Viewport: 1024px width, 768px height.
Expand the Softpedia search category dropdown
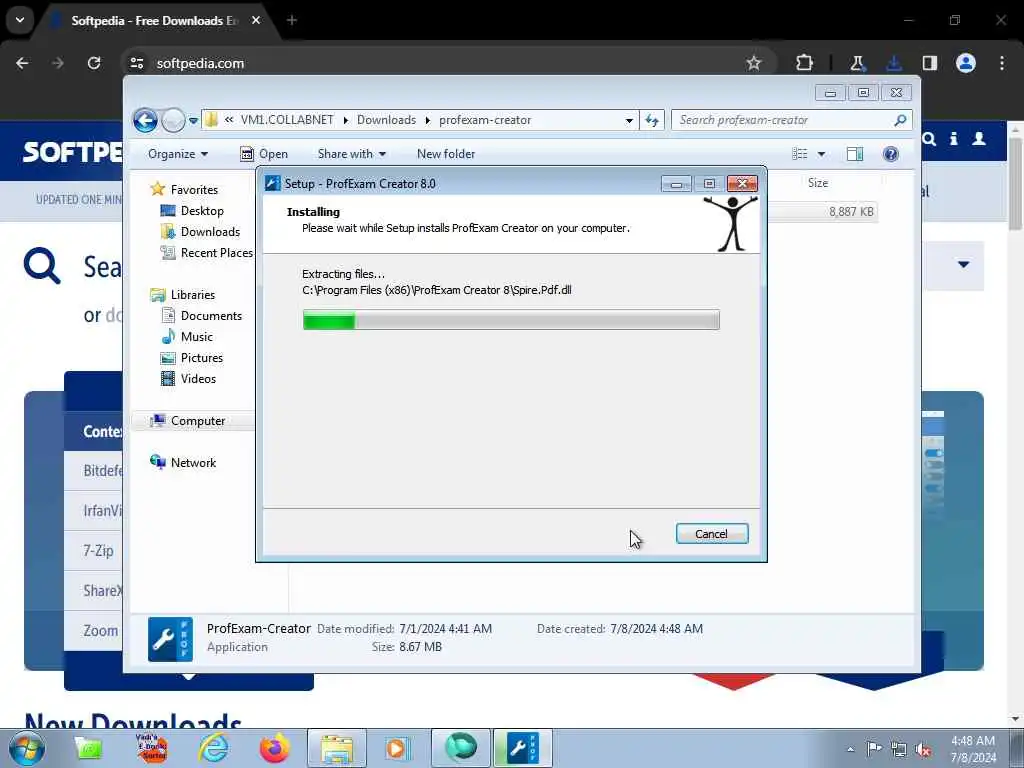click(963, 264)
